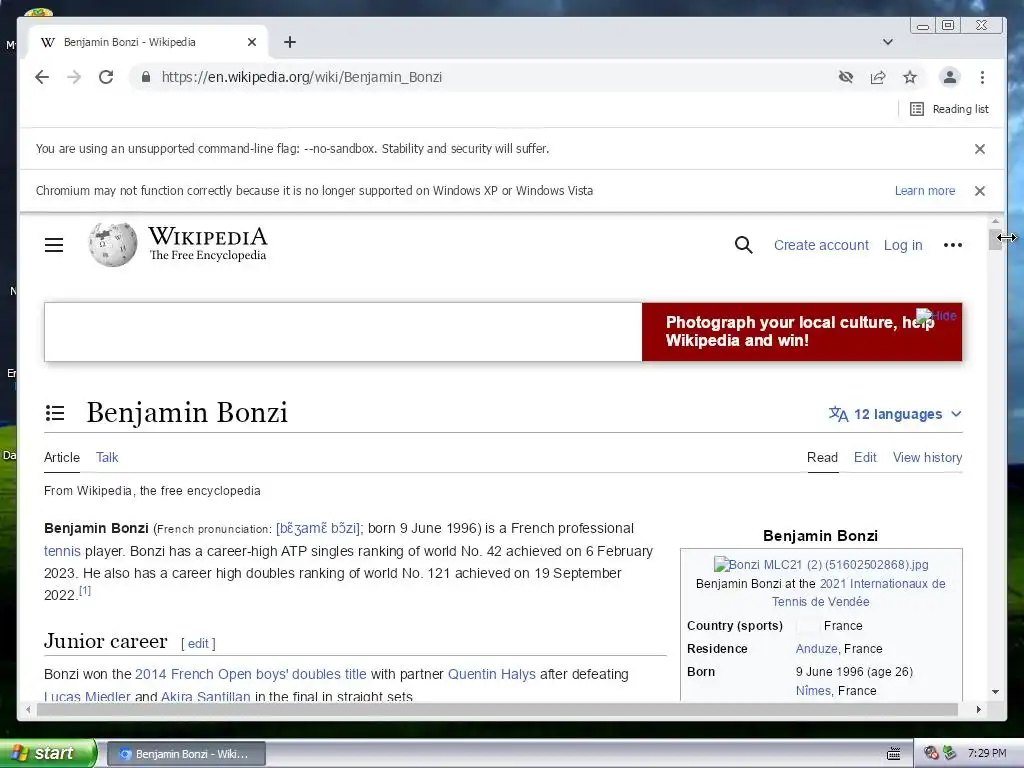Expand the tab search chevron
1024x768 pixels.
(888, 42)
